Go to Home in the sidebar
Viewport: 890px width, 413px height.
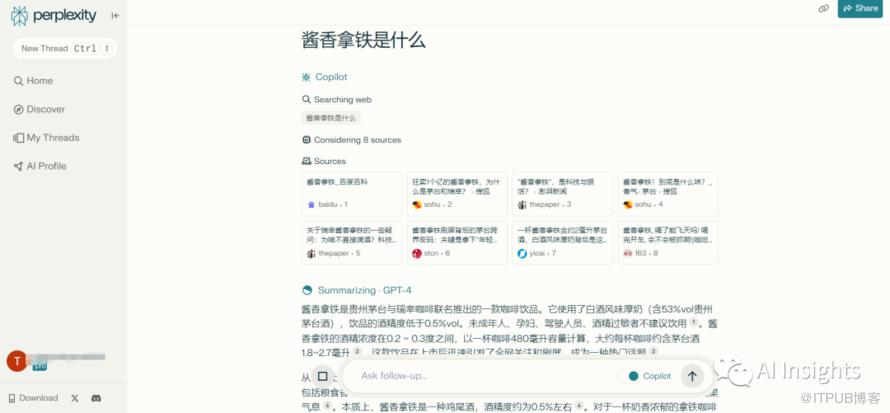pos(33,81)
